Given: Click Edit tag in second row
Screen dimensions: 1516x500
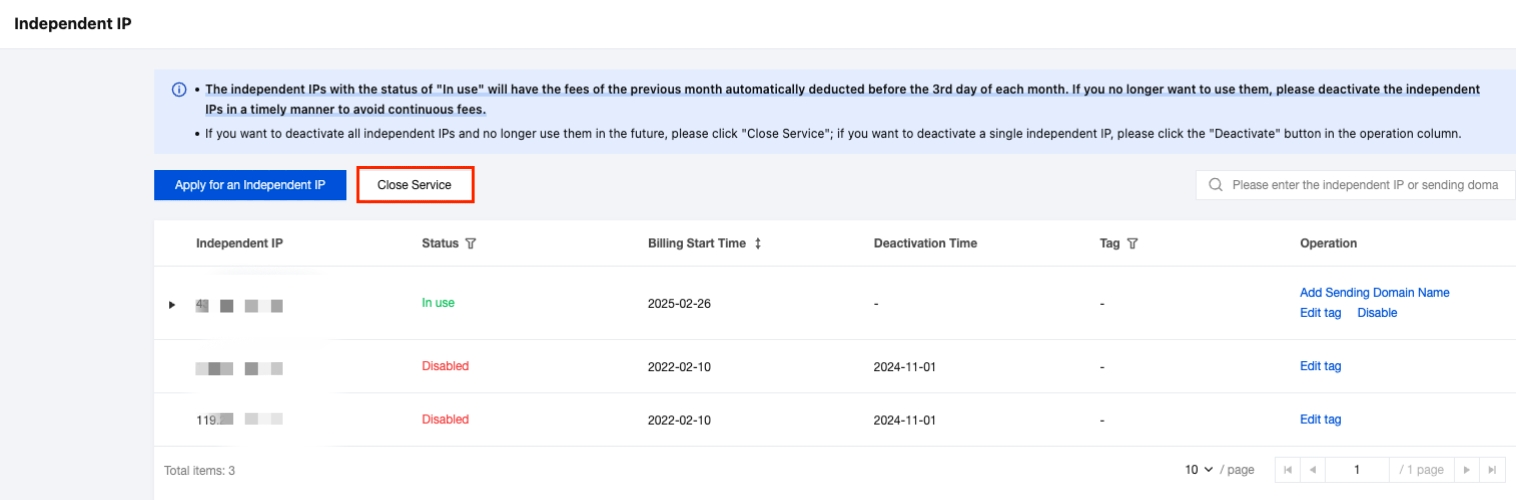Looking at the screenshot, I should (x=1320, y=366).
